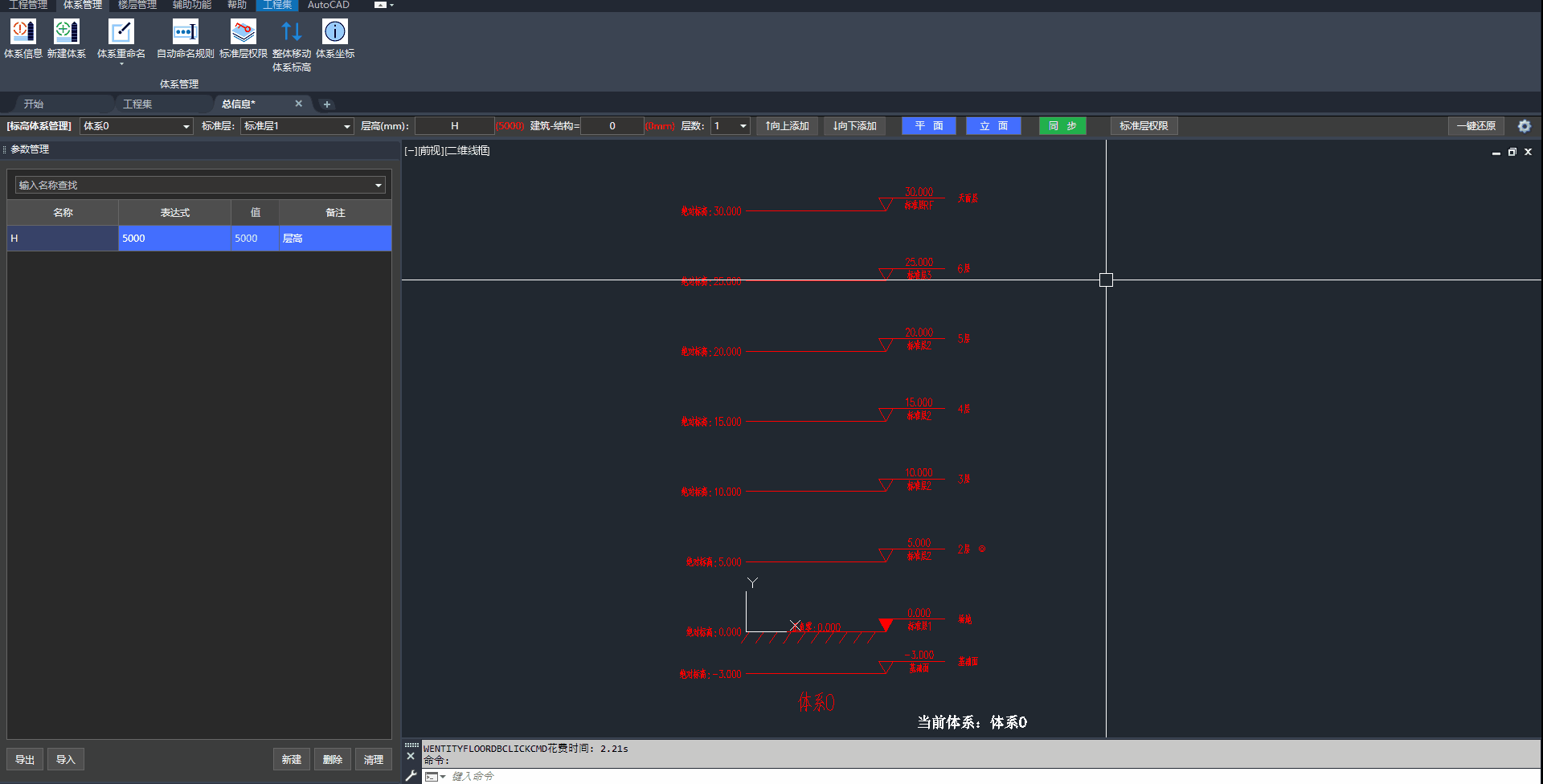
Task: Switch to the 工程集 document tab
Action: (x=137, y=104)
